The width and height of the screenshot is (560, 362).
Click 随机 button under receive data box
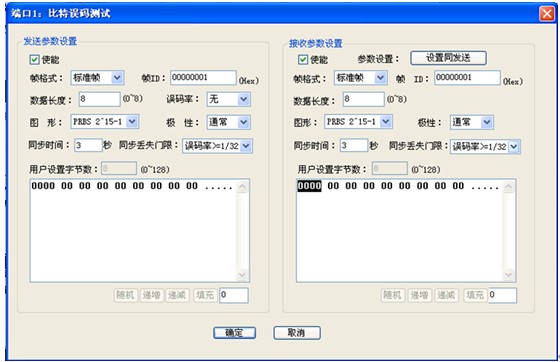click(393, 295)
